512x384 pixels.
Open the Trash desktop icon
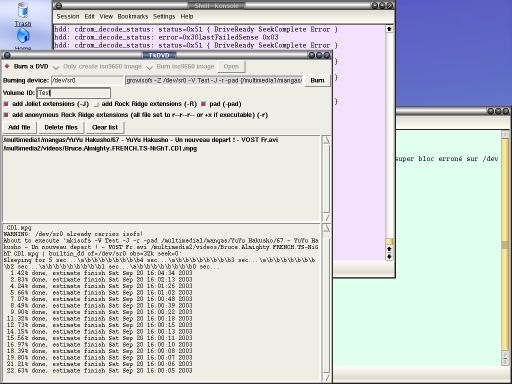(x=23, y=14)
